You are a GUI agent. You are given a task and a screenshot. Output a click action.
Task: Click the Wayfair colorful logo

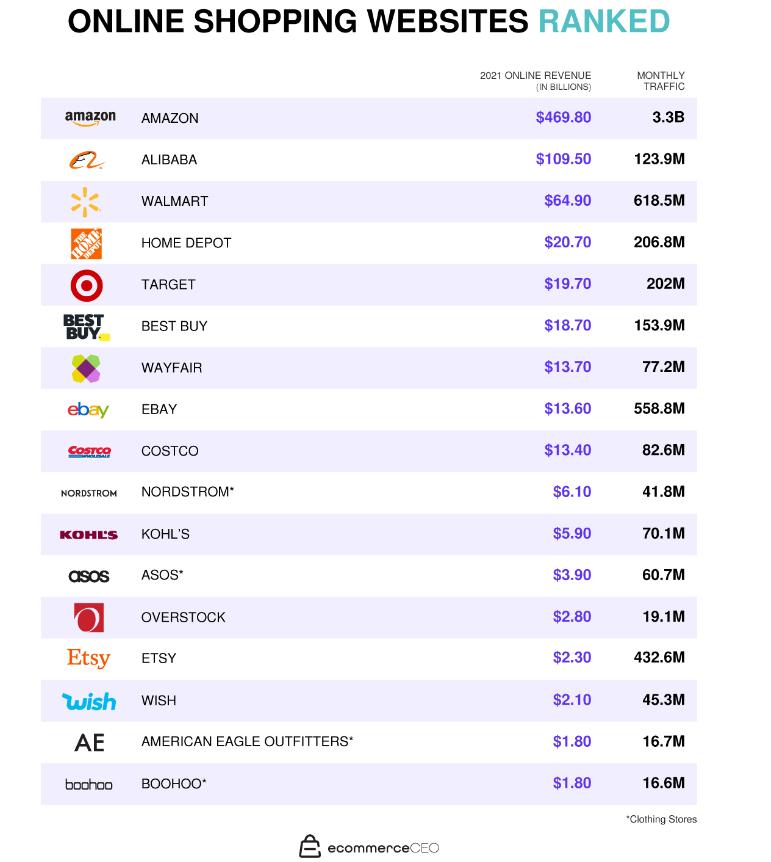tap(87, 368)
